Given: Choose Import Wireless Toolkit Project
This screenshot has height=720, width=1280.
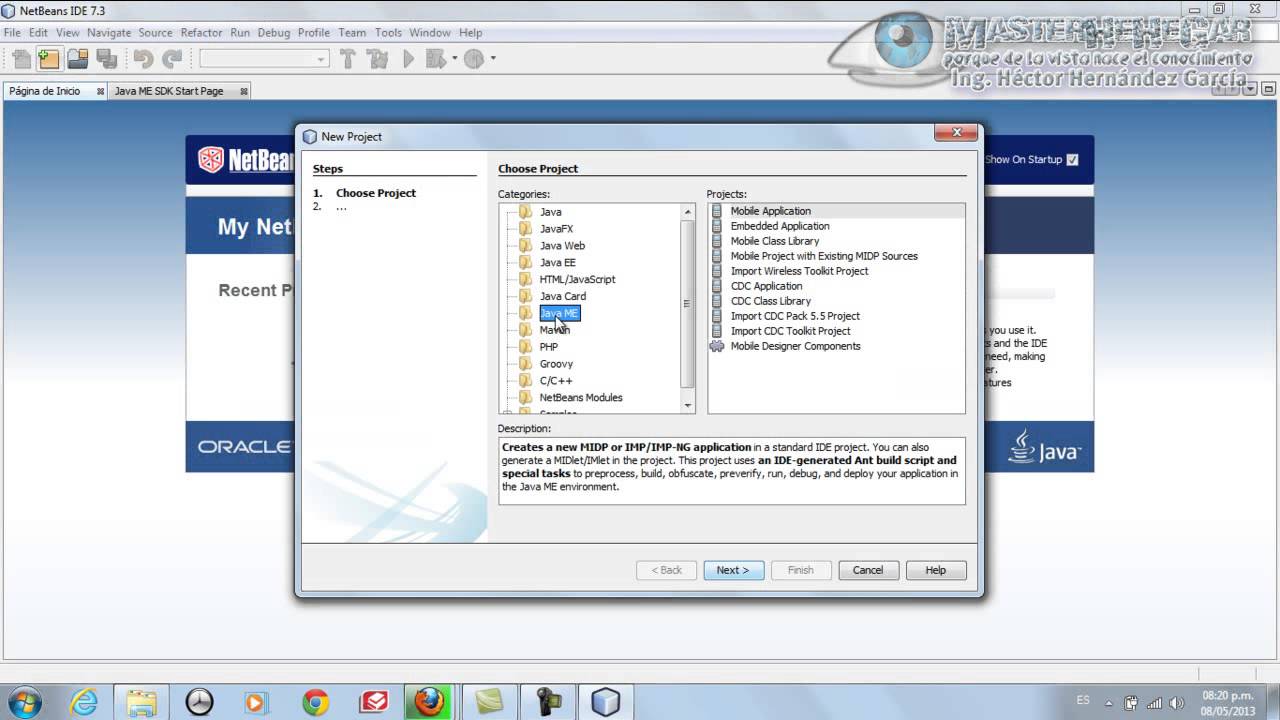Looking at the screenshot, I should coord(799,271).
